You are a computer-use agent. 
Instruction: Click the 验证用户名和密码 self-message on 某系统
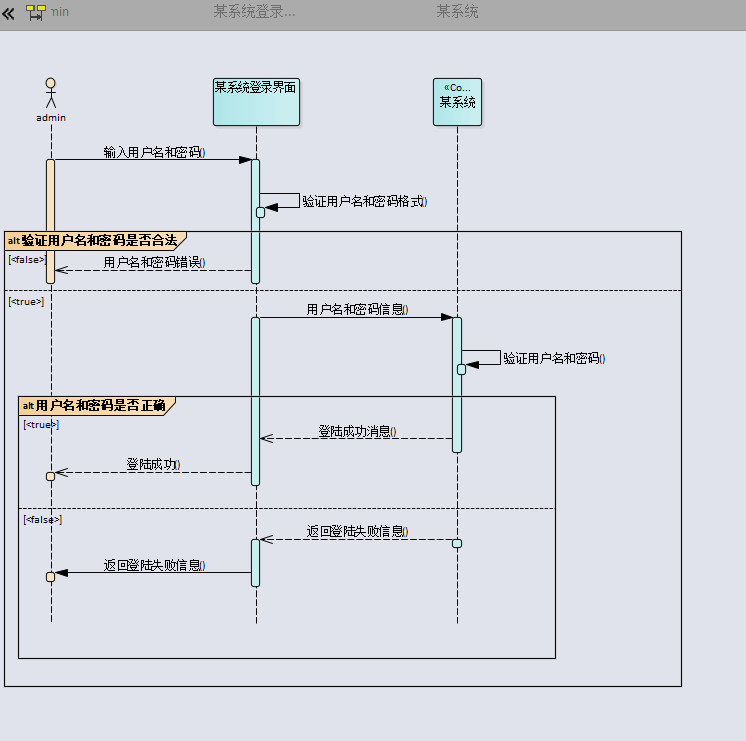coord(553,358)
